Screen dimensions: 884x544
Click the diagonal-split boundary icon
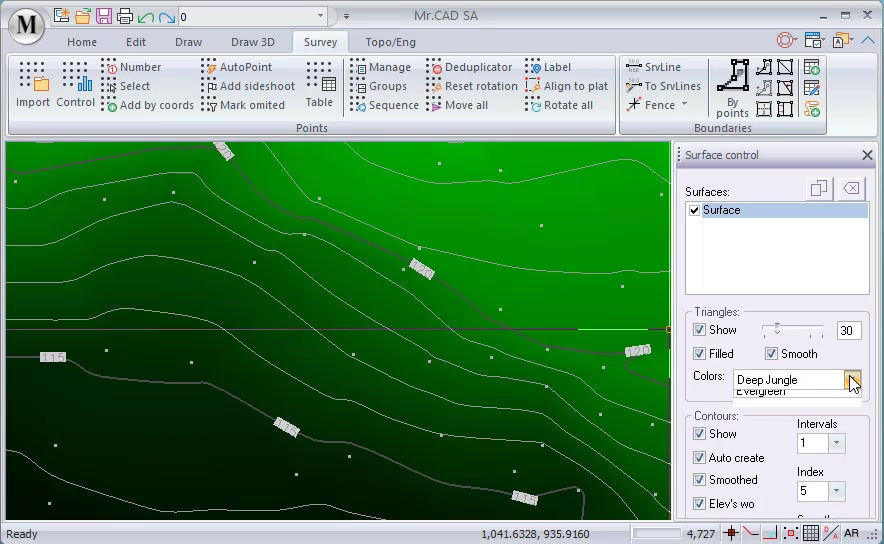(785, 68)
